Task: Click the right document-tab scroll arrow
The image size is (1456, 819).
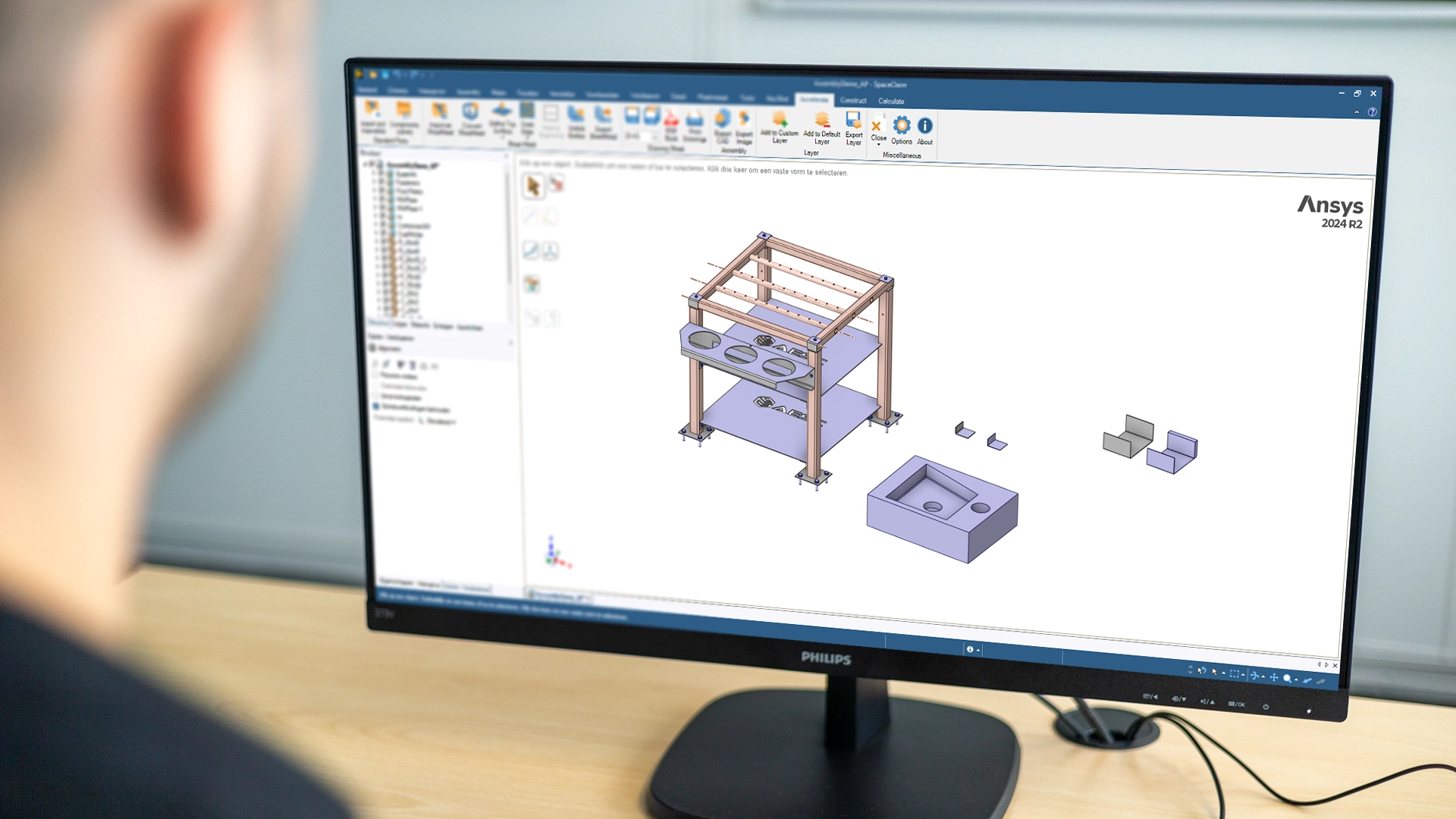Action: click(1326, 665)
